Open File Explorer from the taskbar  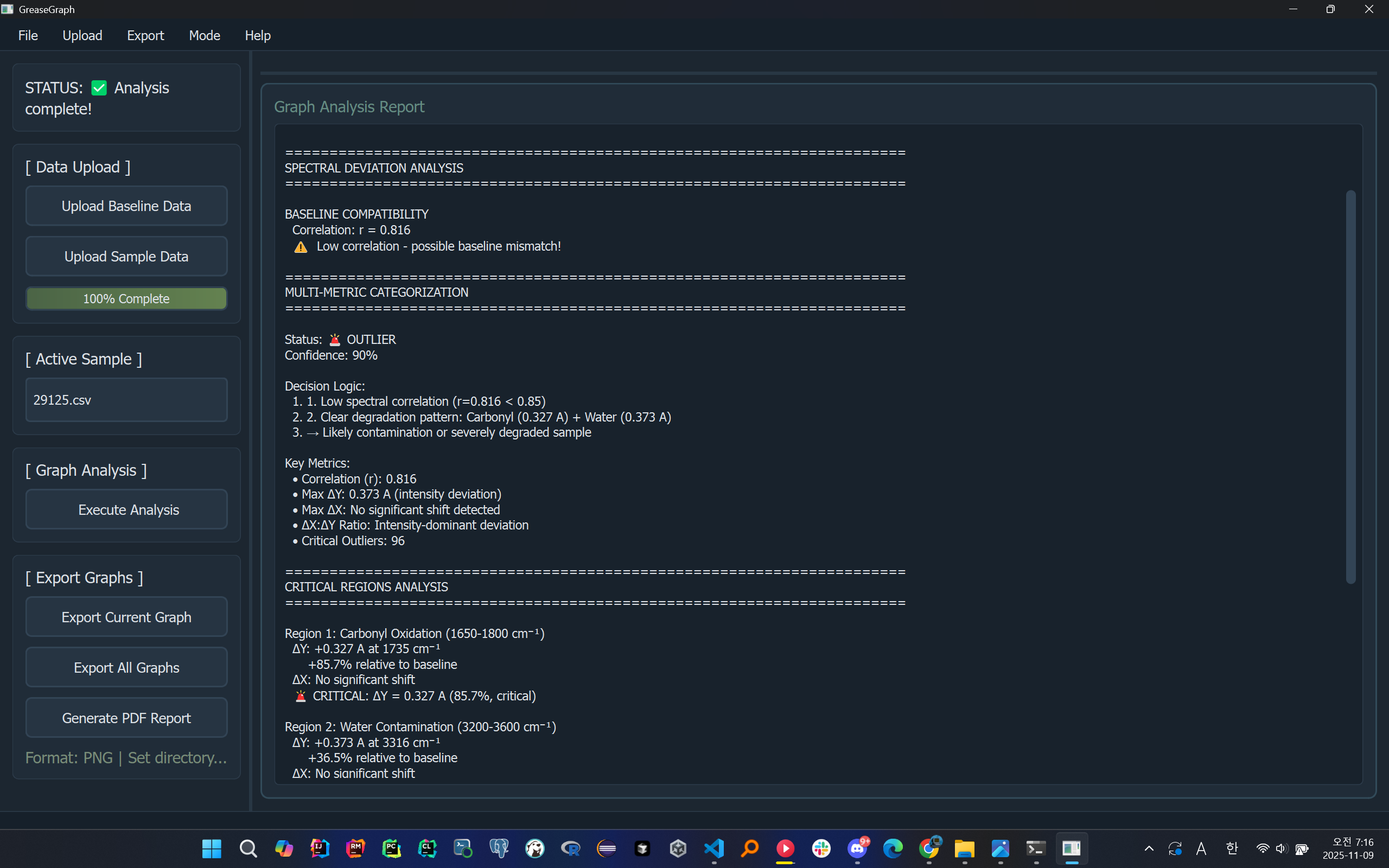click(x=964, y=848)
